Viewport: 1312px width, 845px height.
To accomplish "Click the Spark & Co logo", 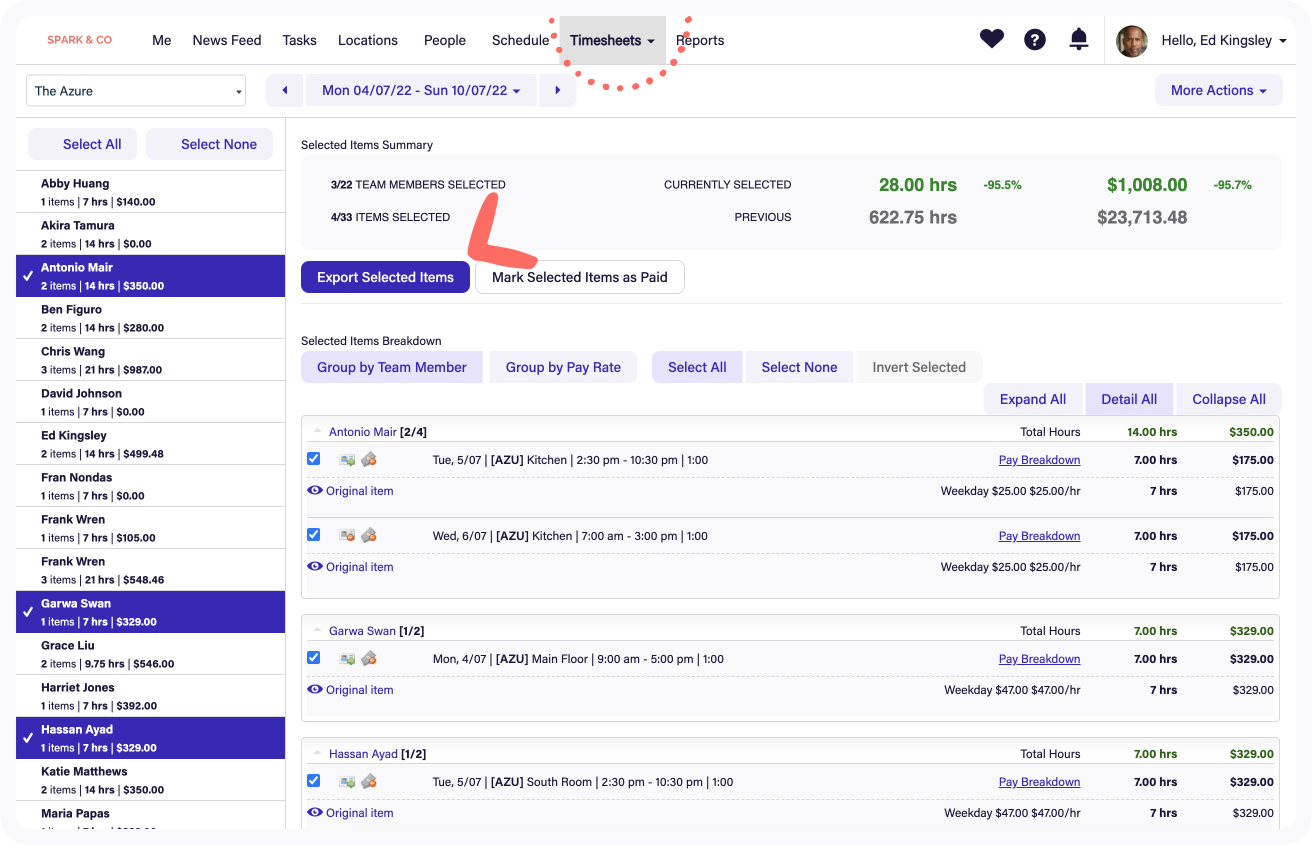I will [80, 40].
